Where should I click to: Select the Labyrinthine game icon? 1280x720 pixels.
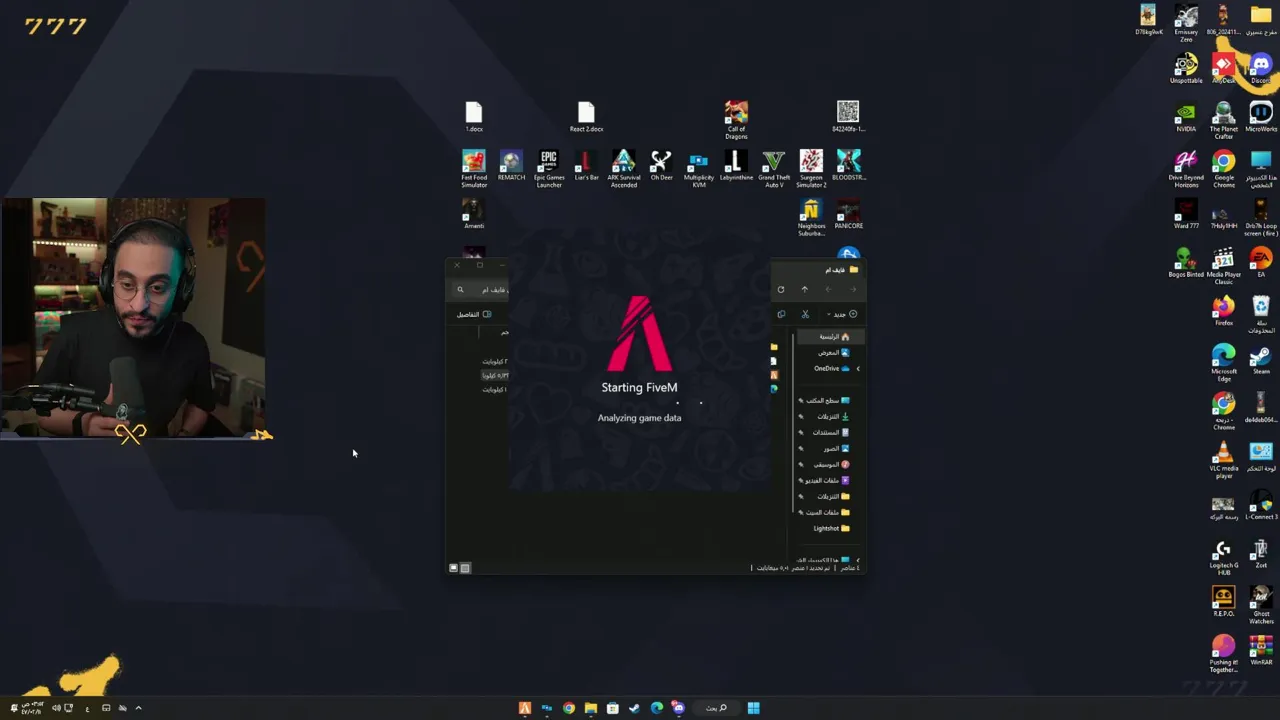point(736,166)
